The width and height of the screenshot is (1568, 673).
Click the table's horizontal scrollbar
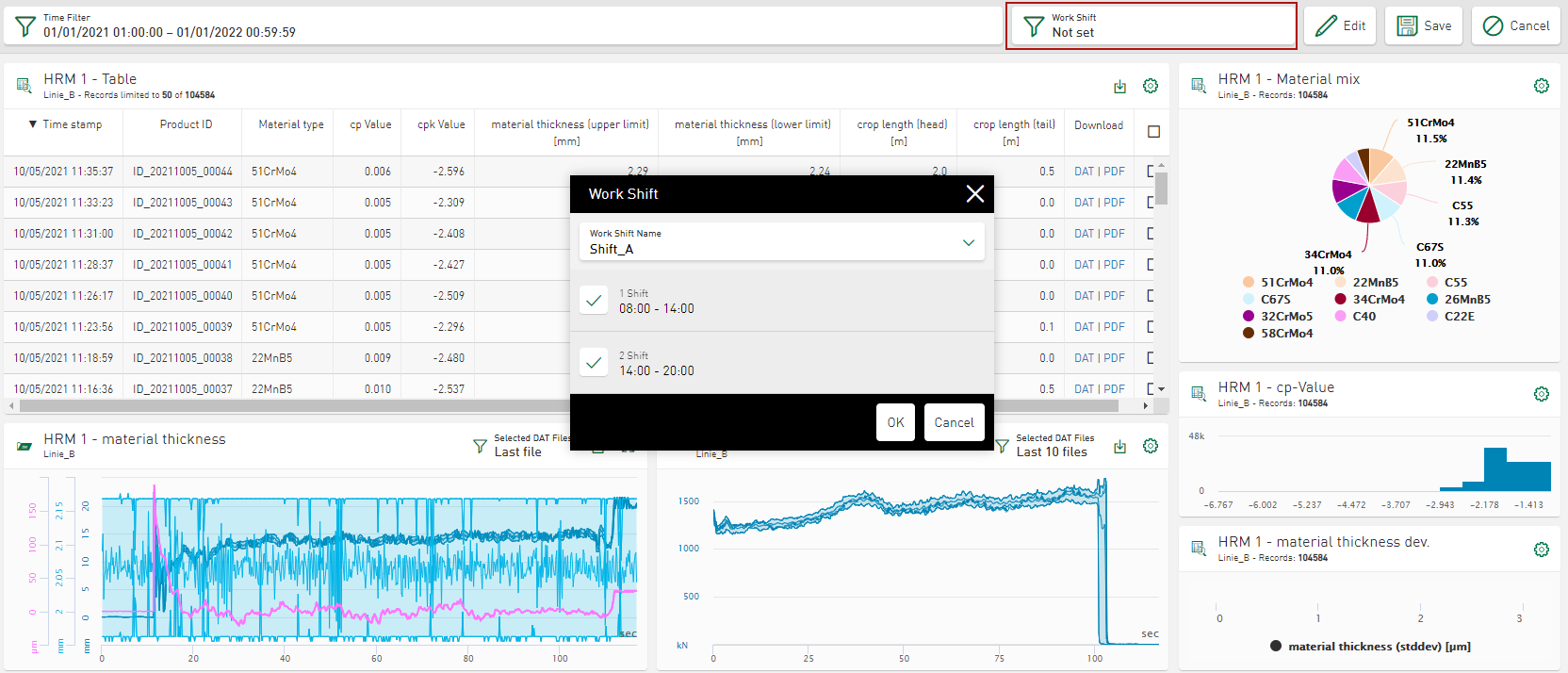[565, 406]
